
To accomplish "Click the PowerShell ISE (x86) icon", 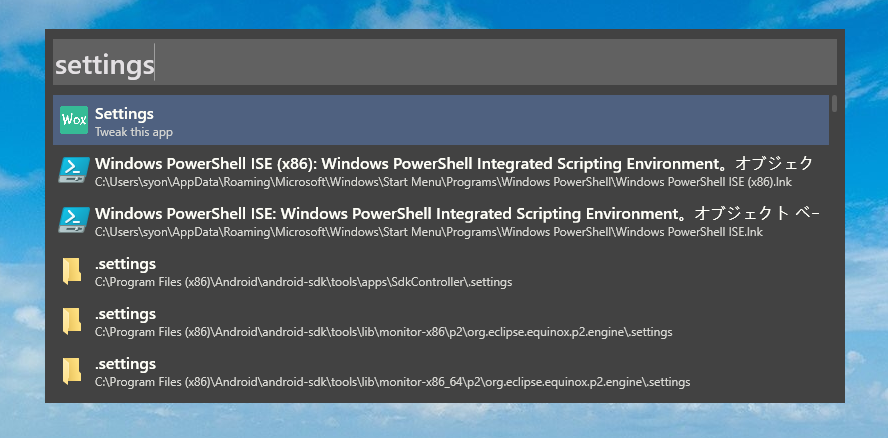I will [x=74, y=170].
